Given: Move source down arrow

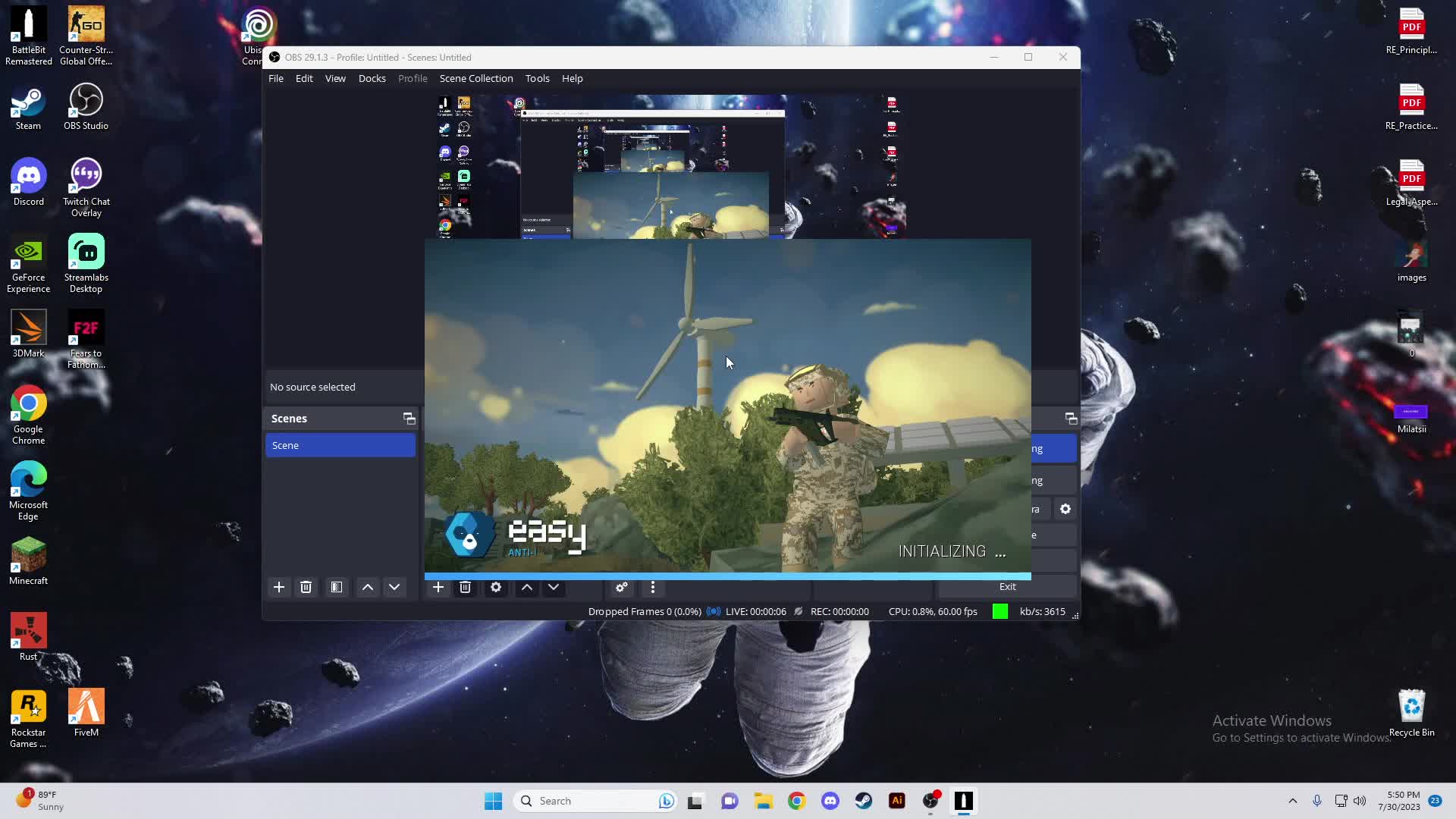Looking at the screenshot, I should 554,587.
